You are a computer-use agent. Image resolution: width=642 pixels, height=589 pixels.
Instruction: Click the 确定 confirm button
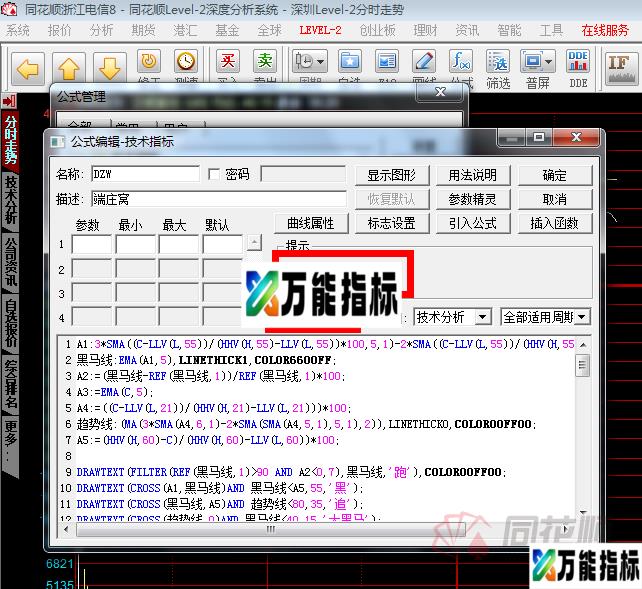pyautogui.click(x=555, y=175)
